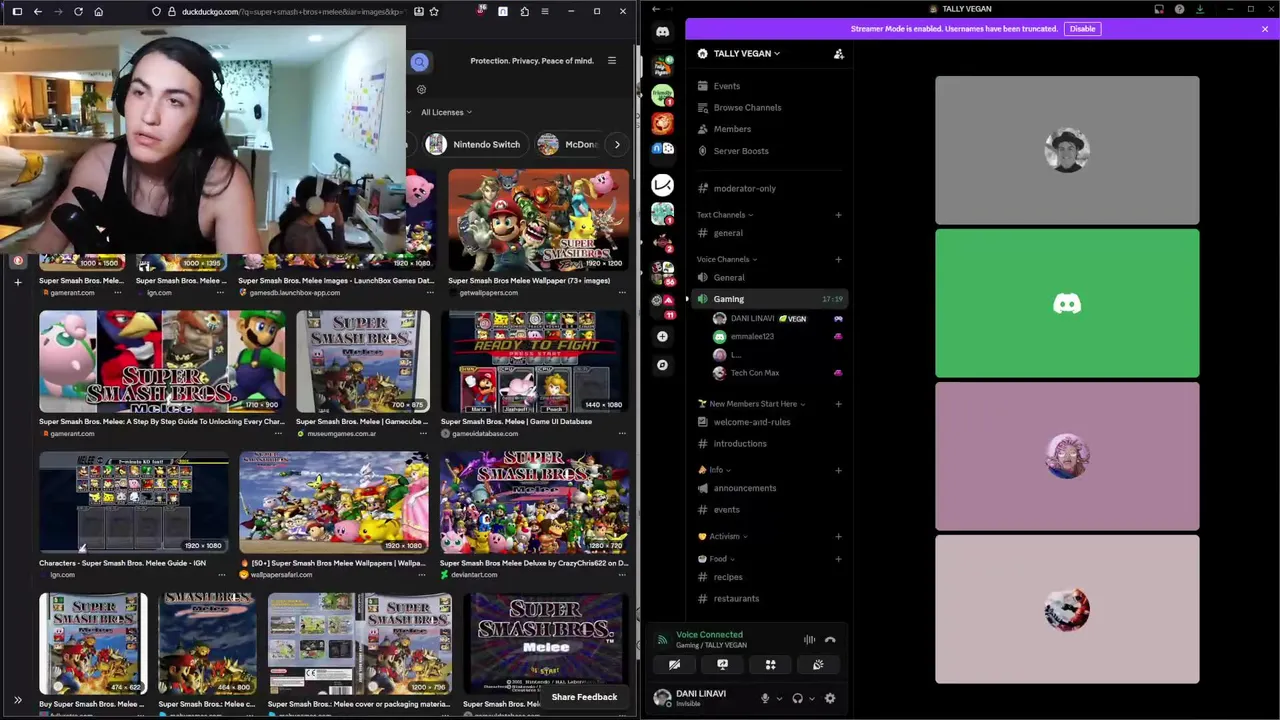Mute the Discord microphone
The image size is (1280, 720).
pyautogui.click(x=765, y=698)
